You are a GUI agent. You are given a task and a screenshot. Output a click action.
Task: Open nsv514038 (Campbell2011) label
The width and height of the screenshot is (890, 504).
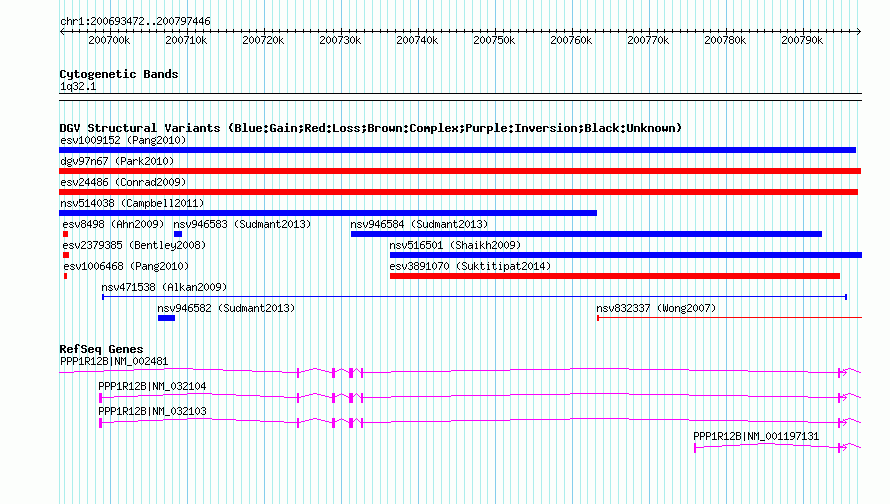point(132,203)
